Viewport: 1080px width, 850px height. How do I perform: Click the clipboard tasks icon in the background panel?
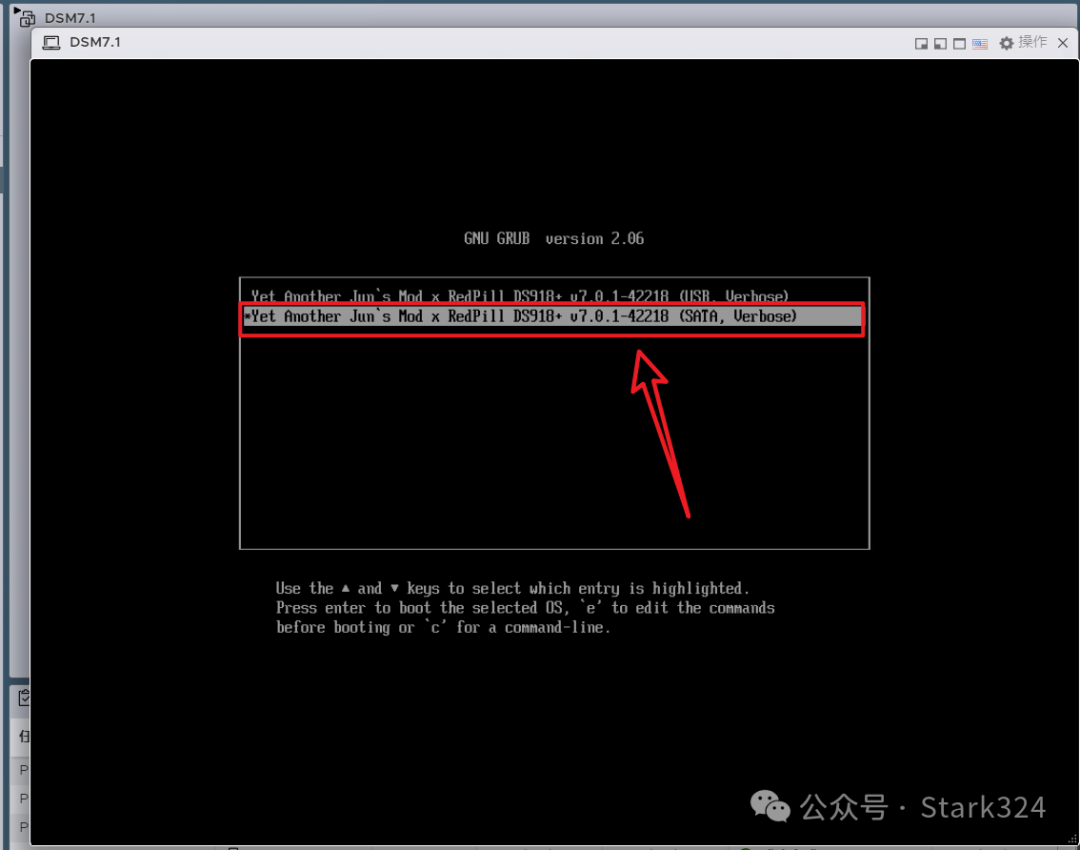click(24, 697)
